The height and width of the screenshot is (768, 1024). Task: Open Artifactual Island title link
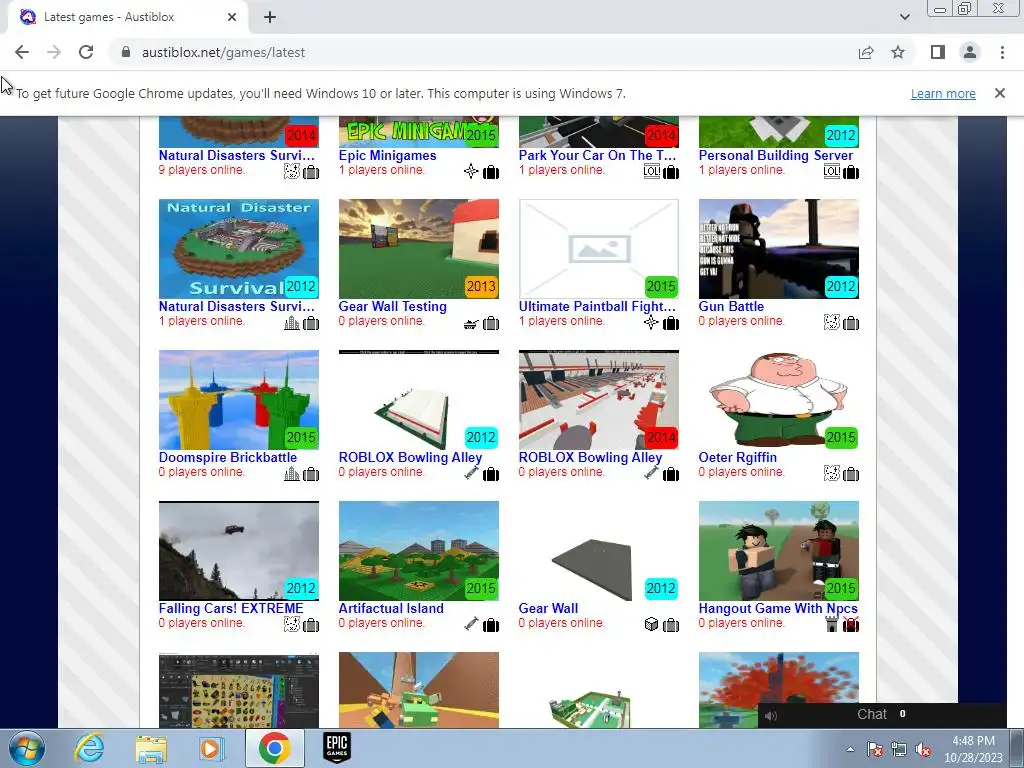pos(391,608)
